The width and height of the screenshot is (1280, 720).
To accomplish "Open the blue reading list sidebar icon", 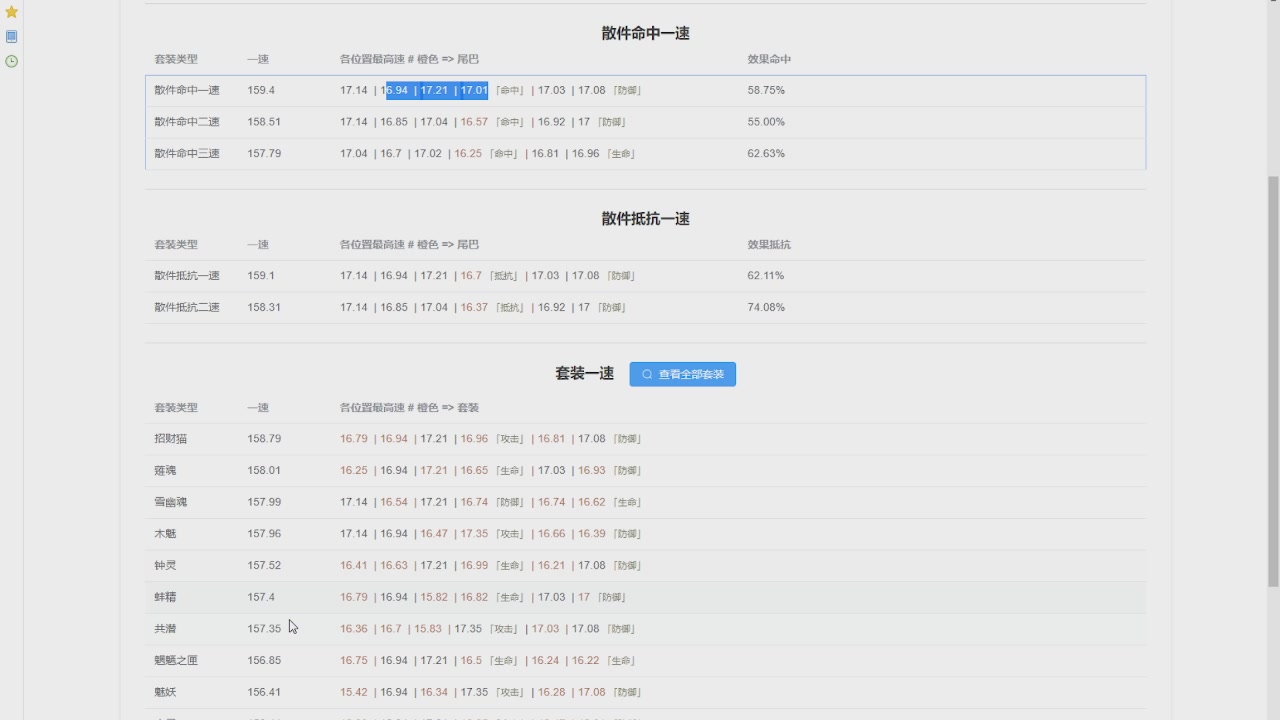I will pos(11,37).
